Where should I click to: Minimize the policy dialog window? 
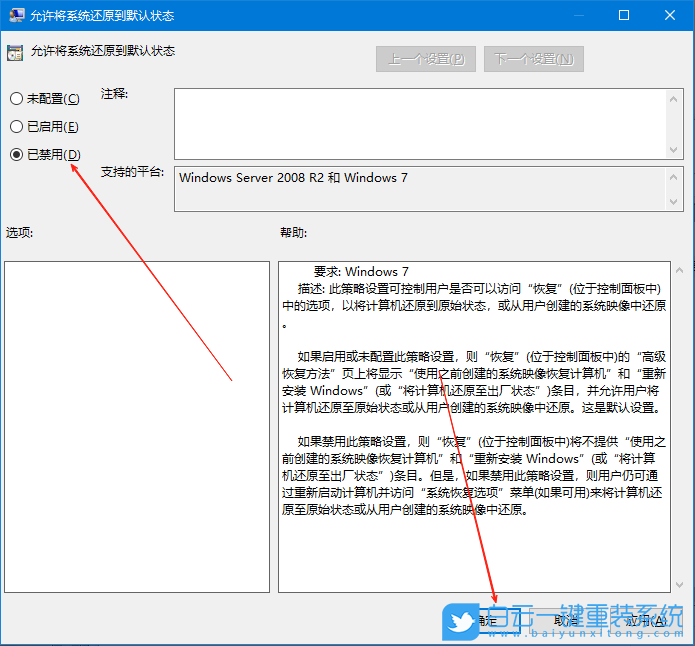click(x=578, y=16)
